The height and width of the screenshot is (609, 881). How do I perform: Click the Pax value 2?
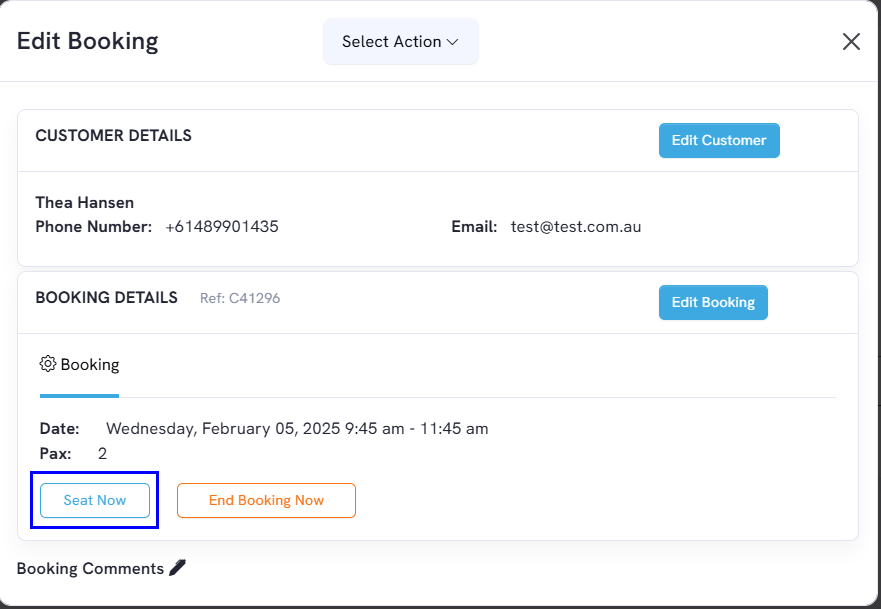click(x=102, y=453)
